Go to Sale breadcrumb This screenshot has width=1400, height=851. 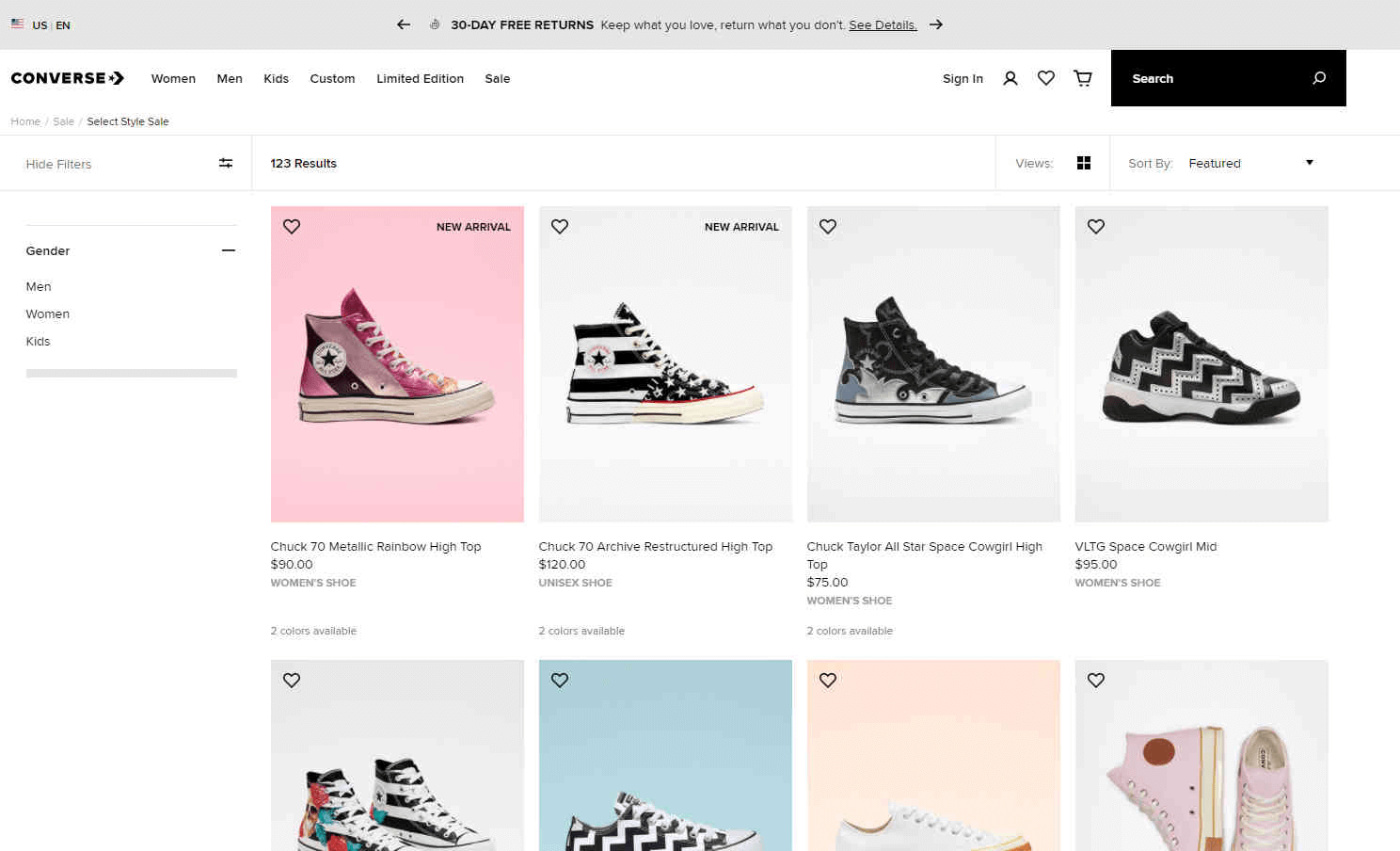(x=64, y=121)
